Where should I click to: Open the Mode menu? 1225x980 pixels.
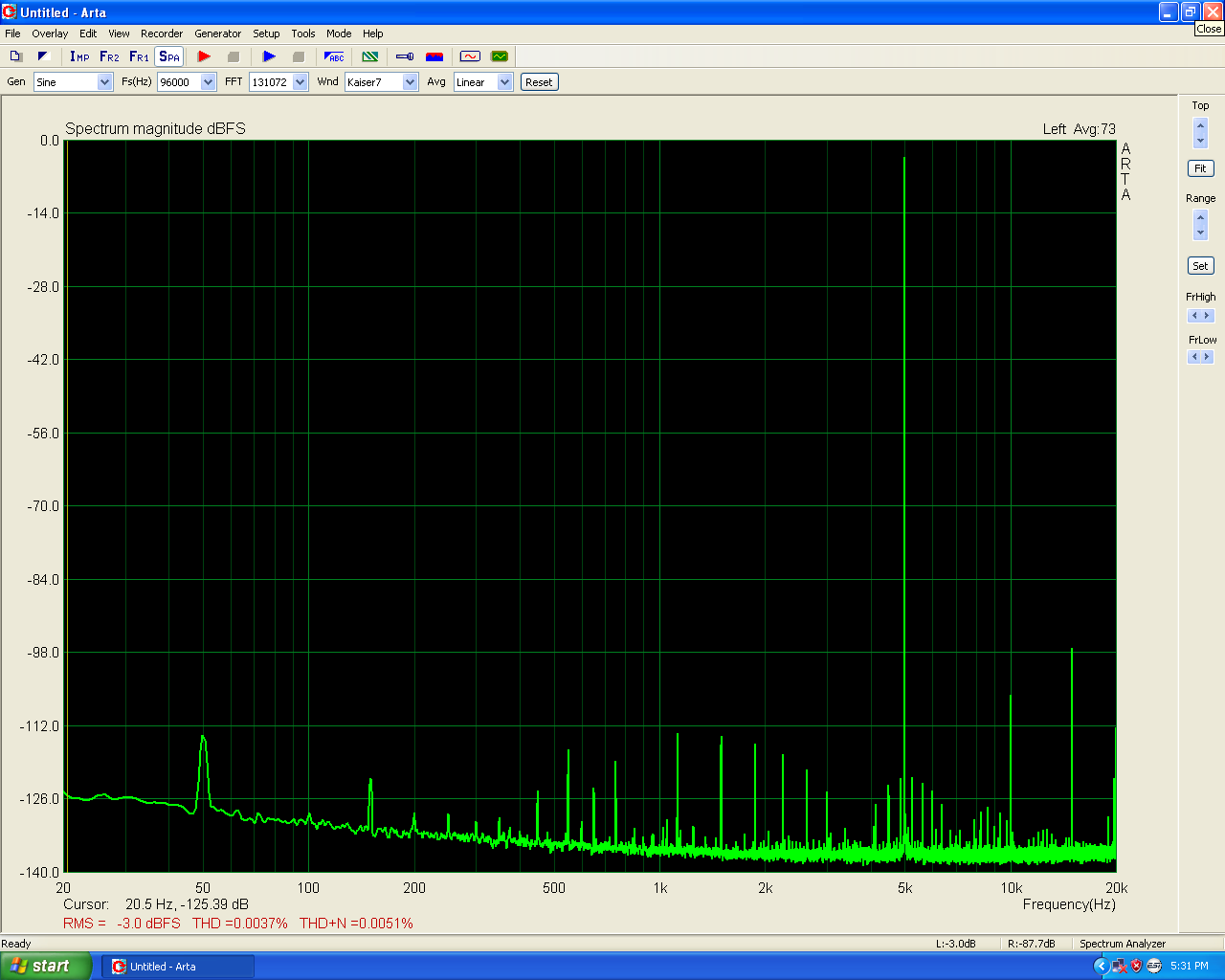click(x=339, y=33)
